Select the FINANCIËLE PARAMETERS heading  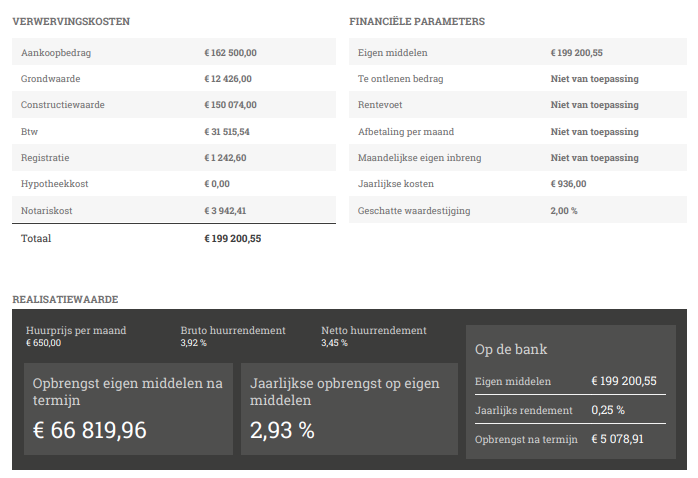[x=417, y=21]
